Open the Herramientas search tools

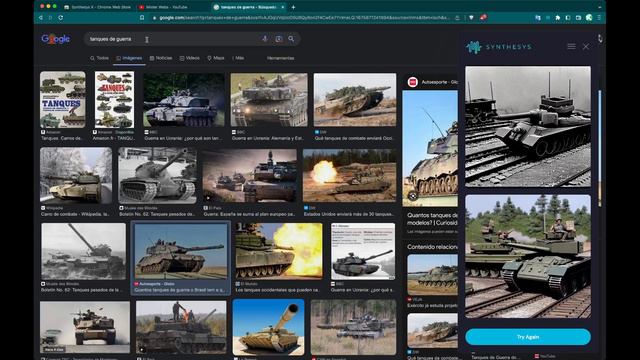(x=280, y=58)
